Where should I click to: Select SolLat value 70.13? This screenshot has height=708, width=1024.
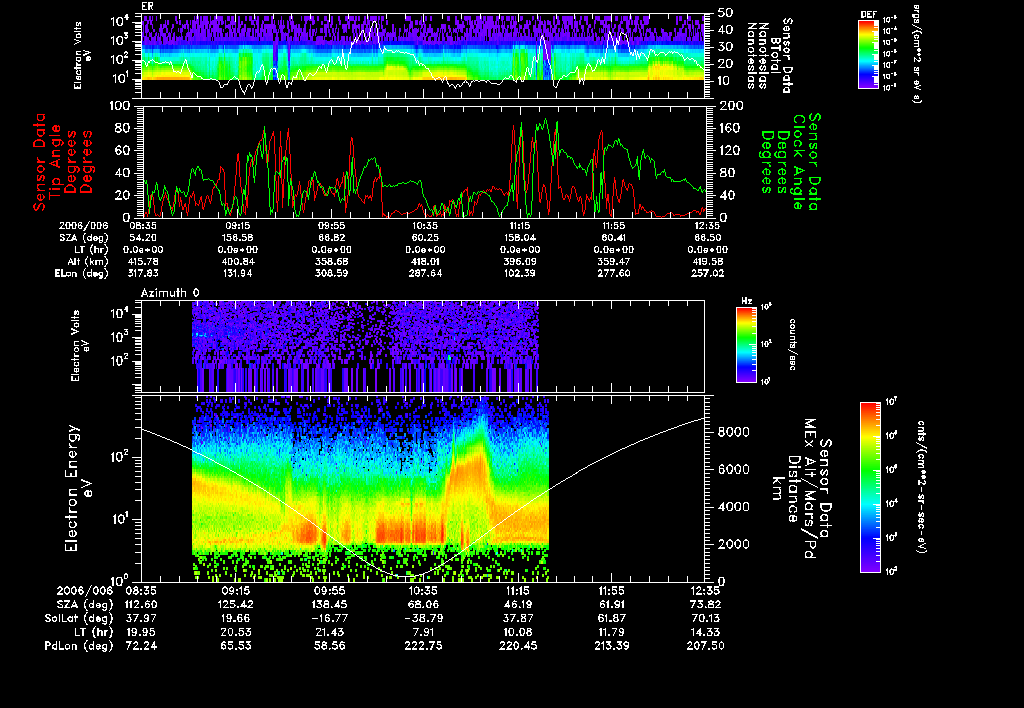click(706, 618)
